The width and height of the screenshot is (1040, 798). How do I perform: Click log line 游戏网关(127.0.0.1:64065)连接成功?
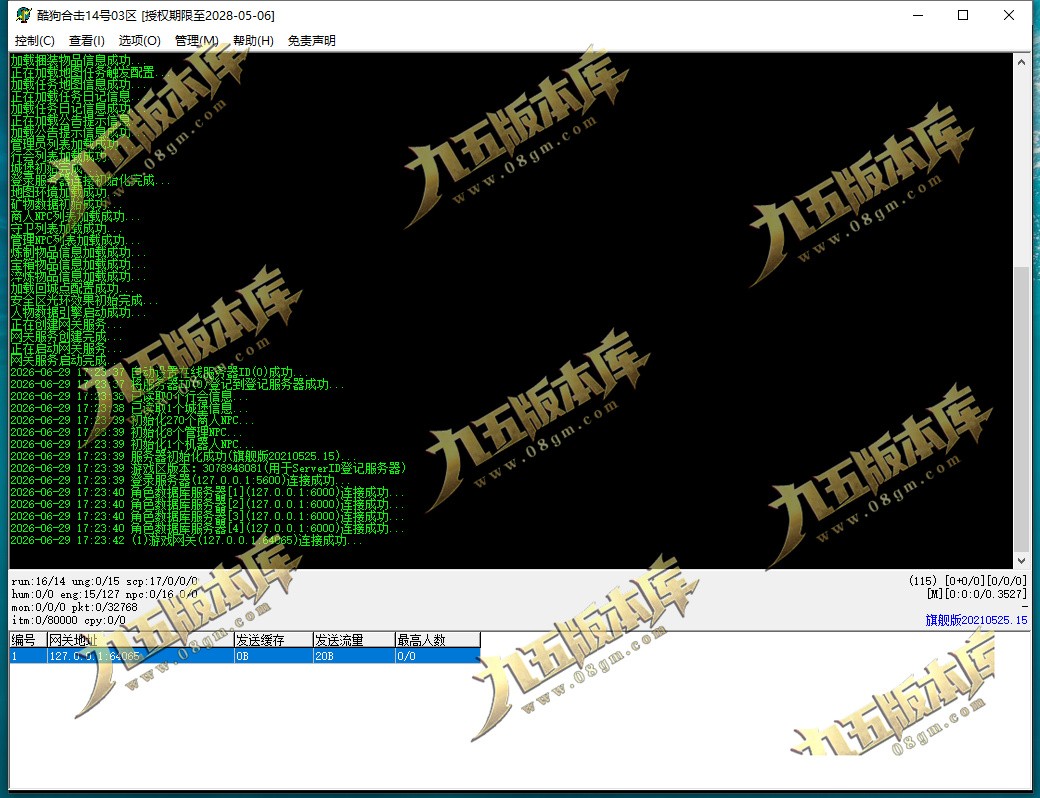[x=186, y=541]
